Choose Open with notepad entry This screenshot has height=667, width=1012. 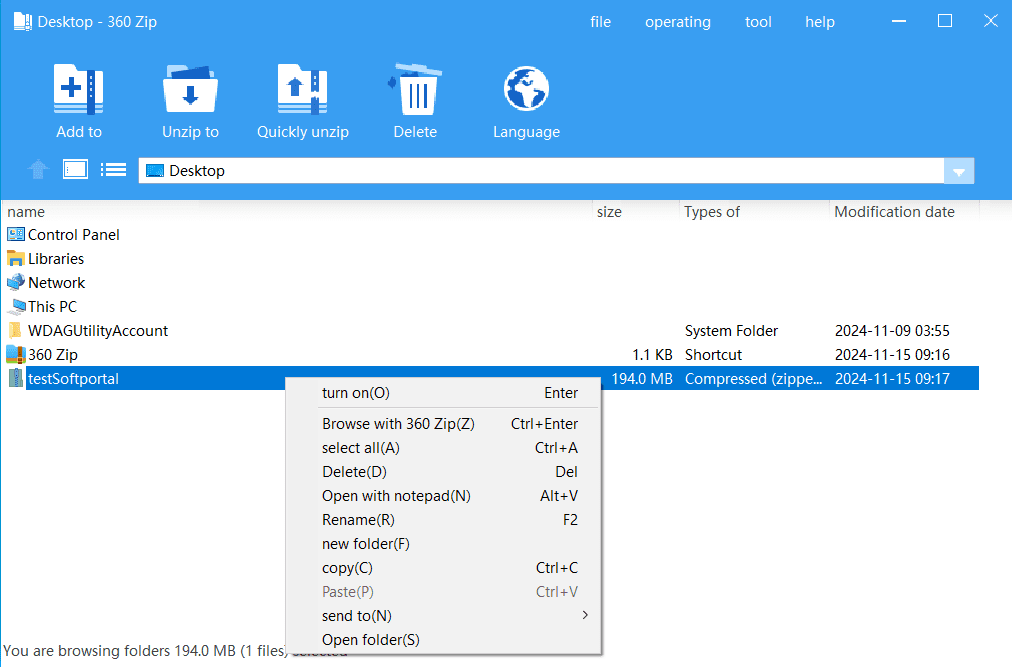(x=396, y=496)
